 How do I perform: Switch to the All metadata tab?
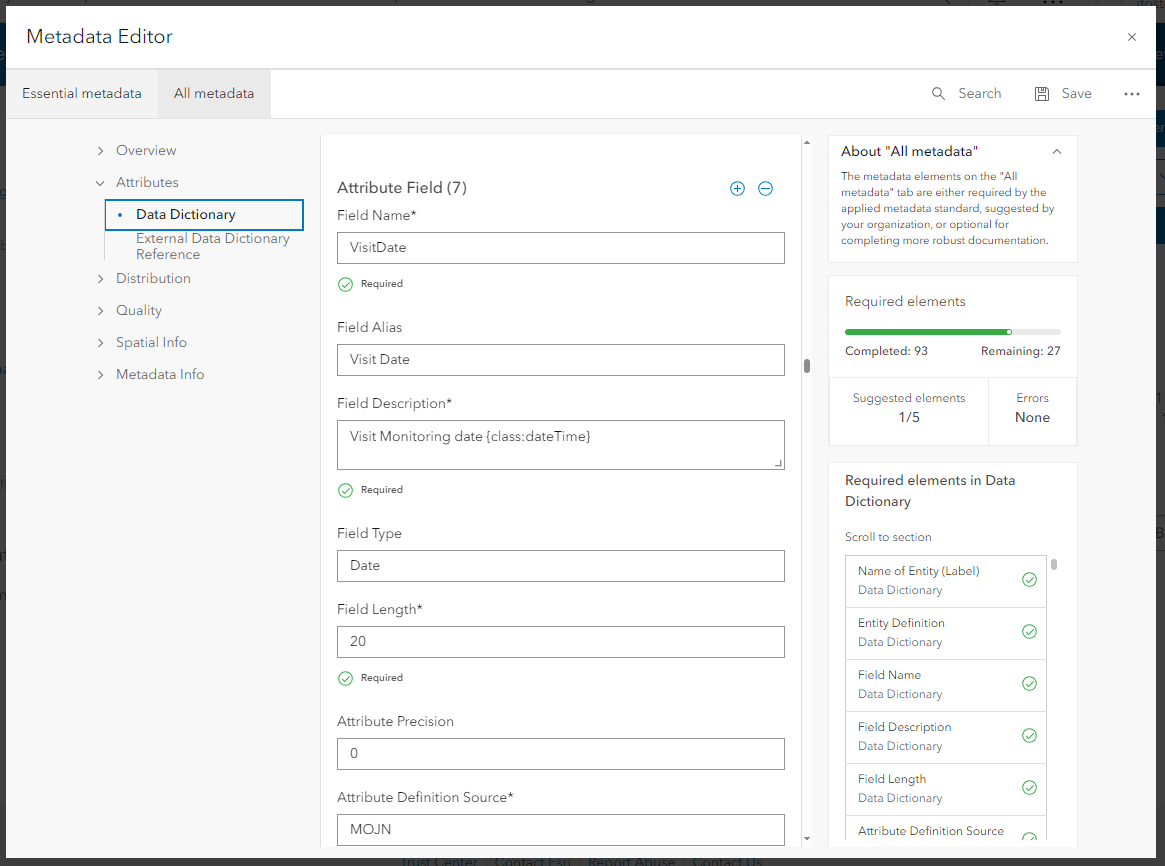click(x=214, y=94)
